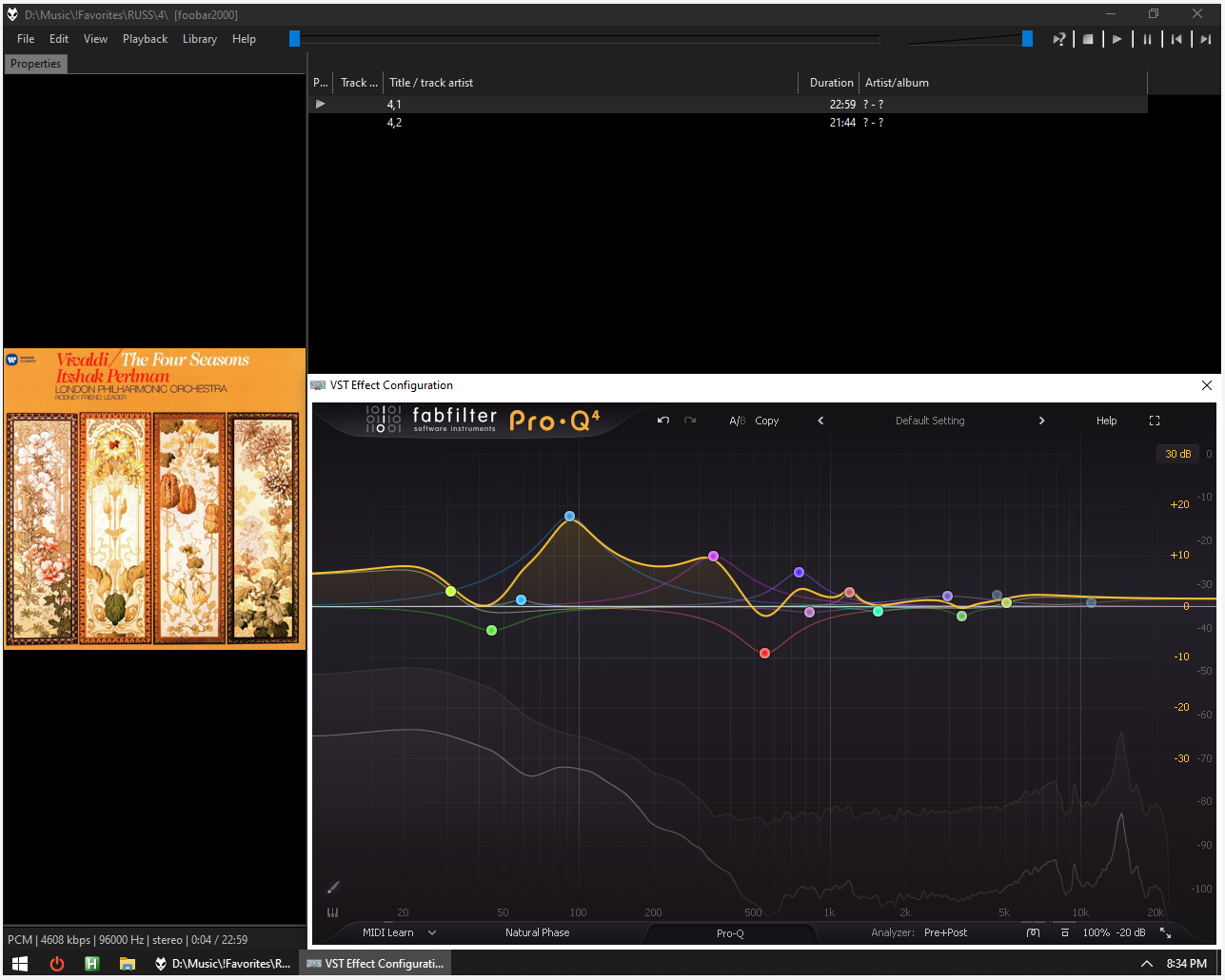Image resolution: width=1225 pixels, height=980 pixels.
Task: Jump to the previous track
Action: tap(1176, 39)
